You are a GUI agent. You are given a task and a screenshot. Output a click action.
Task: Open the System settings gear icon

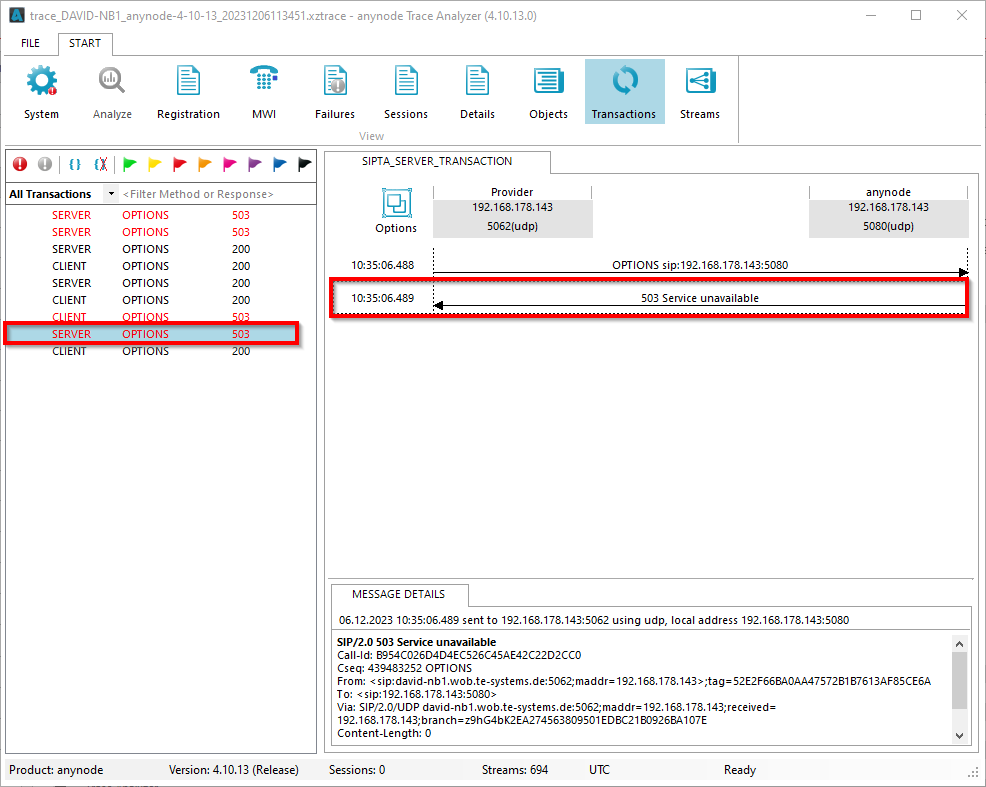pyautogui.click(x=41, y=90)
